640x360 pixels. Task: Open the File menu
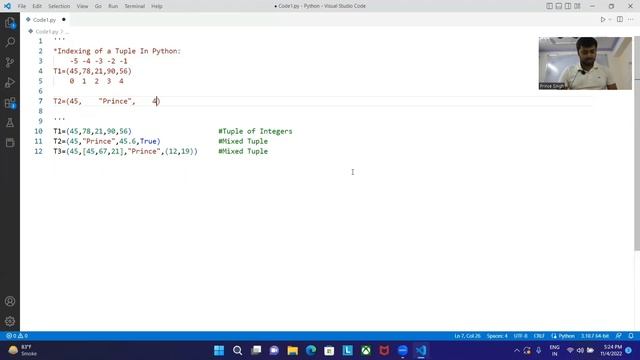pyautogui.click(x=22, y=6)
